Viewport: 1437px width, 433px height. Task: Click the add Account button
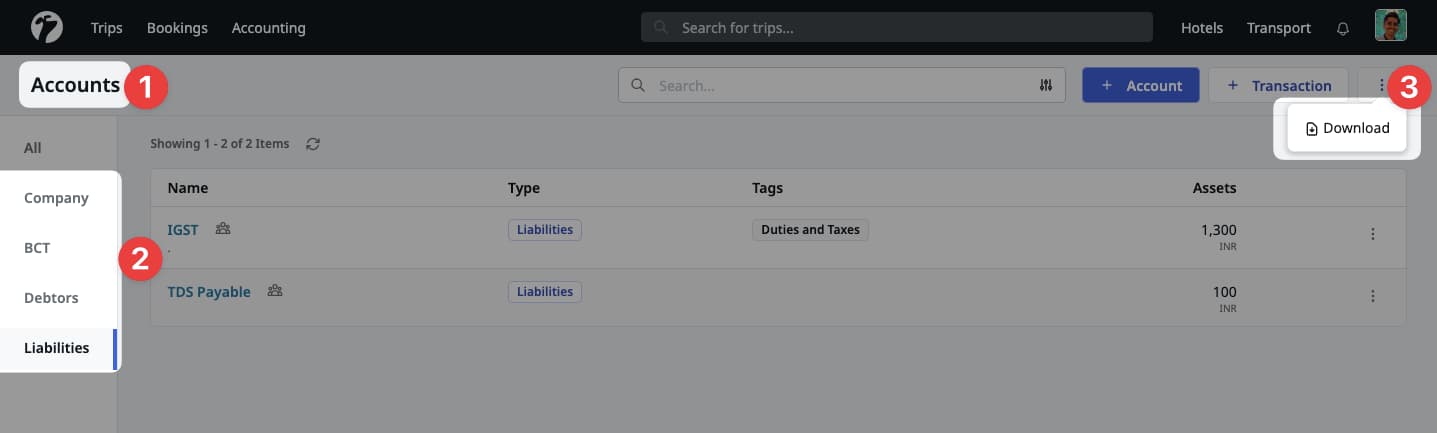click(x=1141, y=86)
